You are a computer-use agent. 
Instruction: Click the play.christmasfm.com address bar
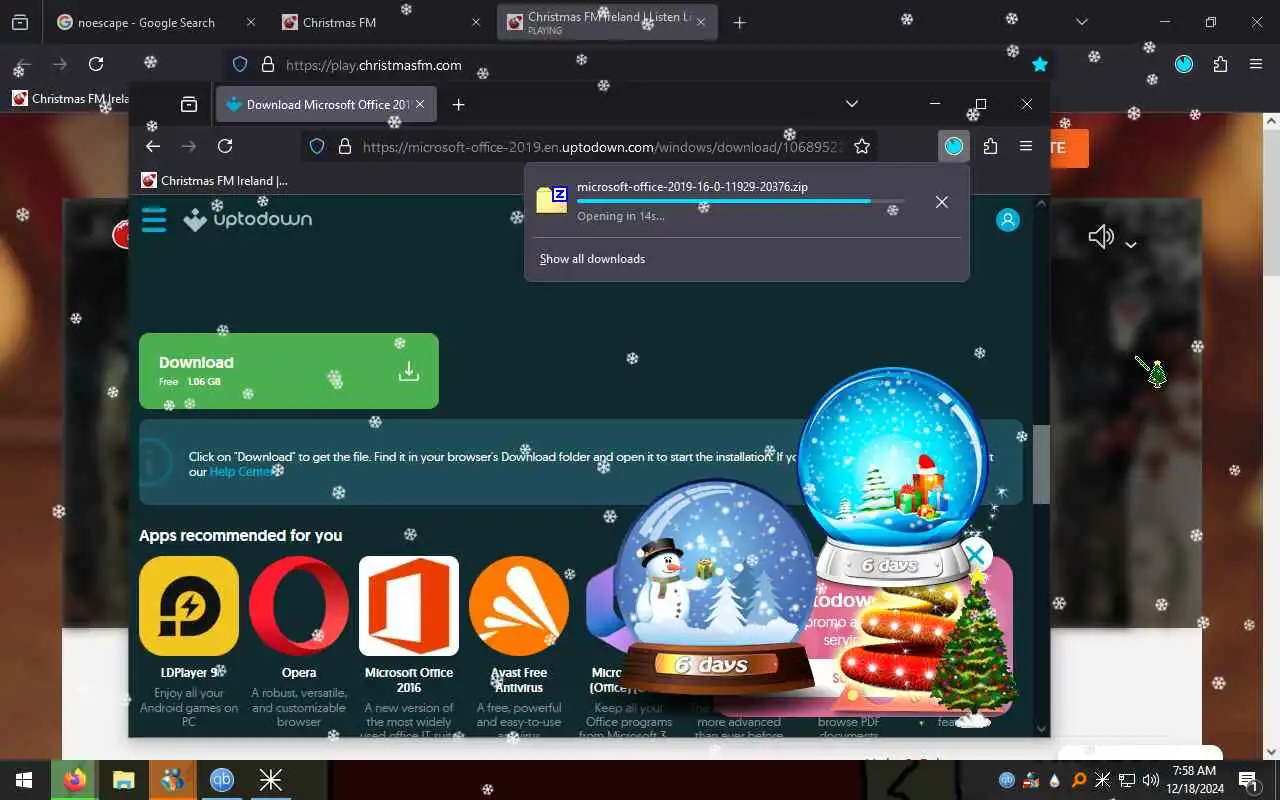[x=640, y=64]
